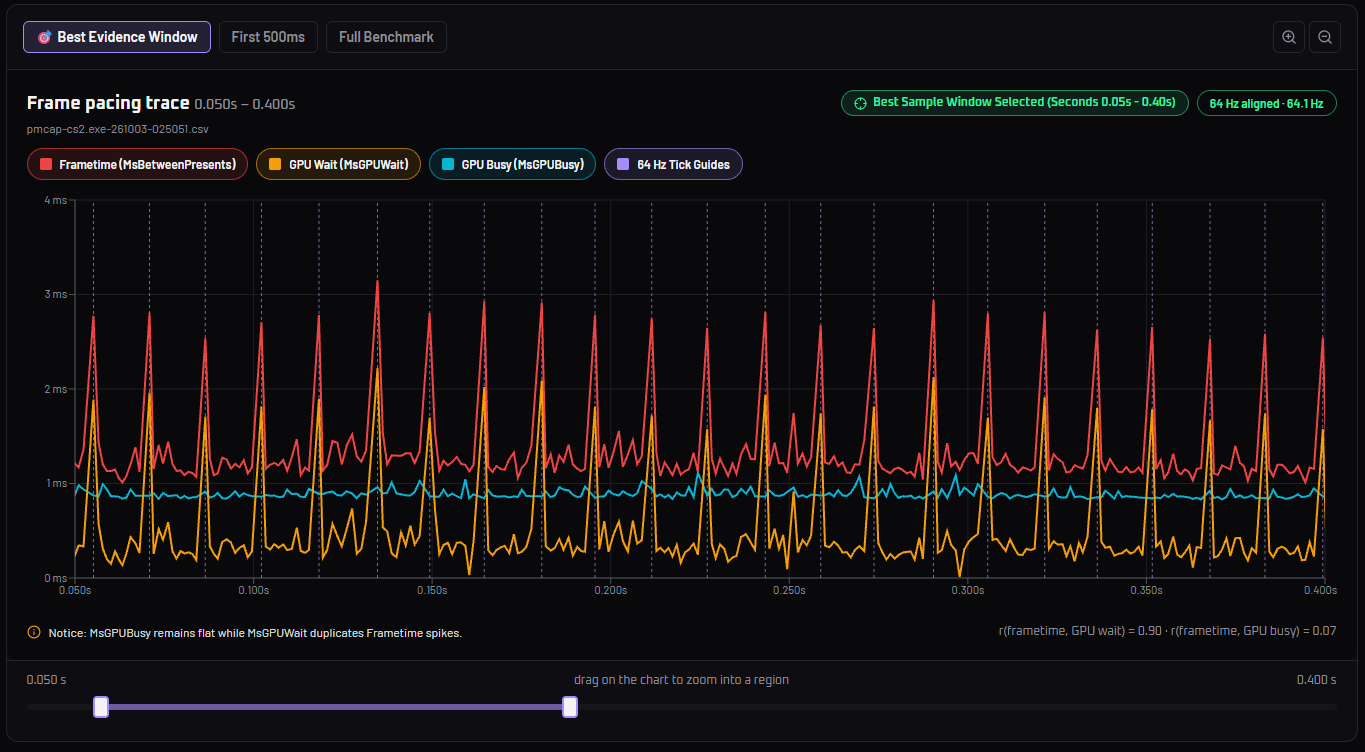
Task: Click the left handle of the range slider
Action: click(x=101, y=707)
